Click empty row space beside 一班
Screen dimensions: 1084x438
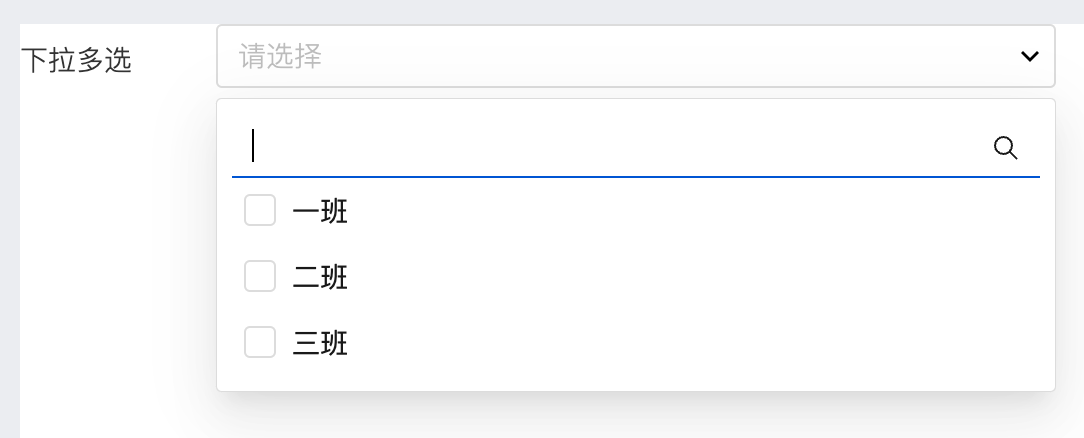point(691,211)
